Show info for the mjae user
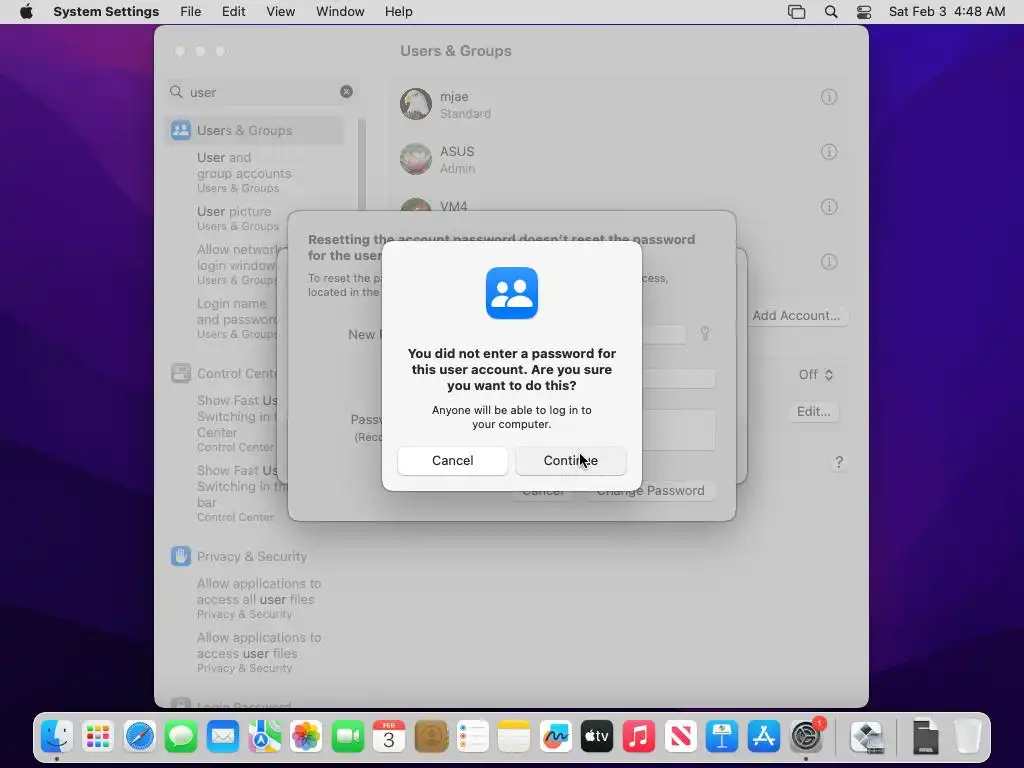 (829, 97)
